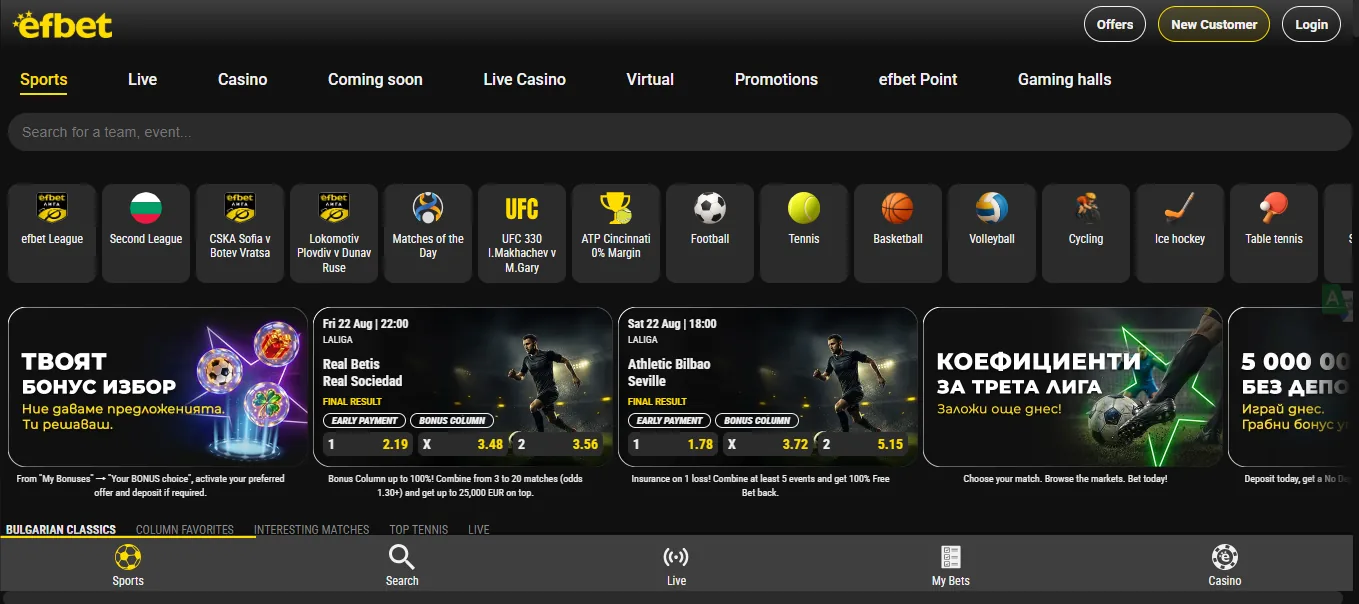Screen dimensions: 1359x604
Task: Focus the team or event search field
Action: (680, 132)
